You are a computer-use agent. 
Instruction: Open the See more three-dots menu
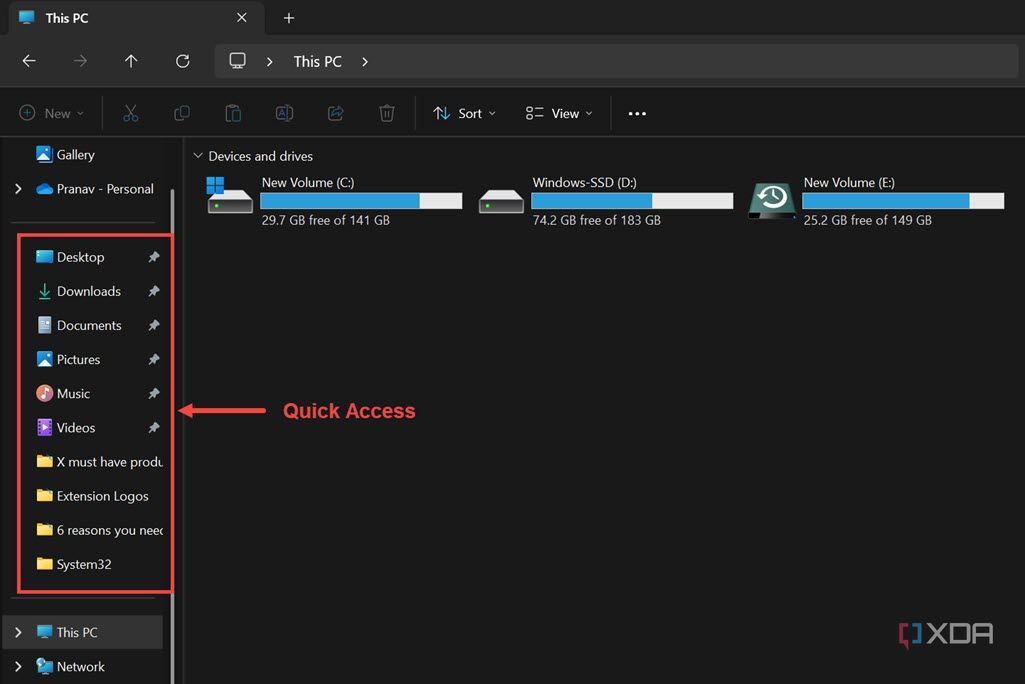[x=637, y=113]
